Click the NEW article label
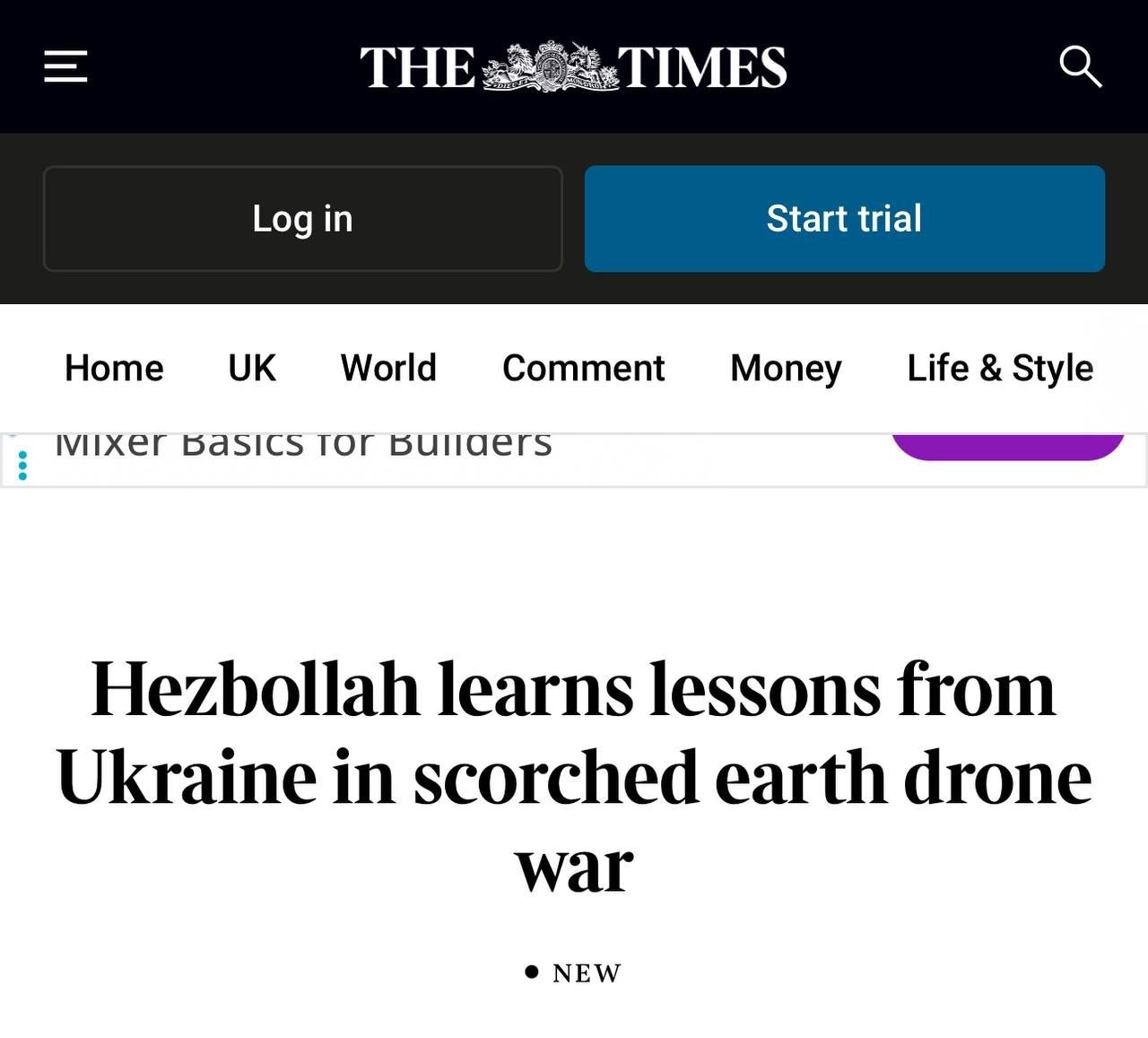 pos(587,973)
